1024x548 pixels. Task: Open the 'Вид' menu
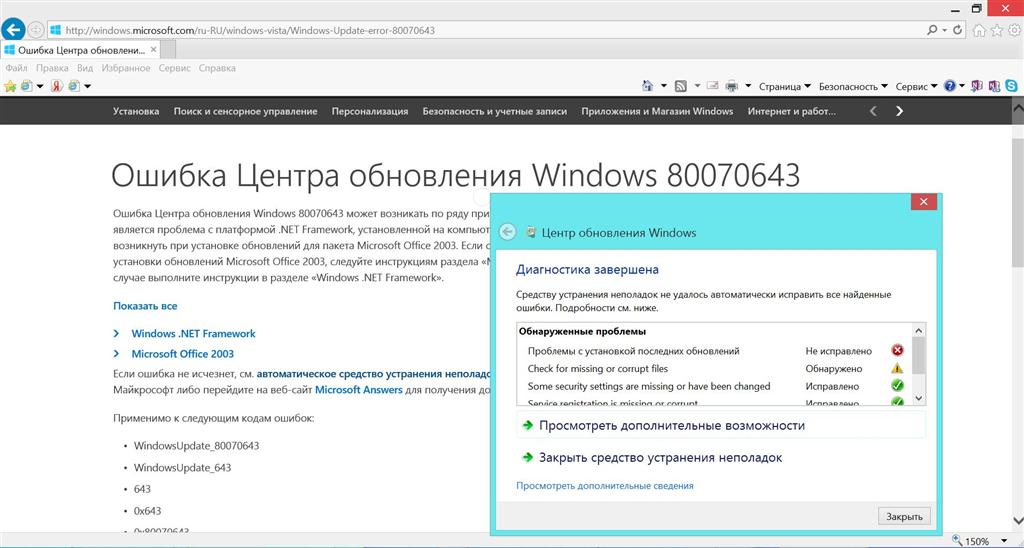85,68
